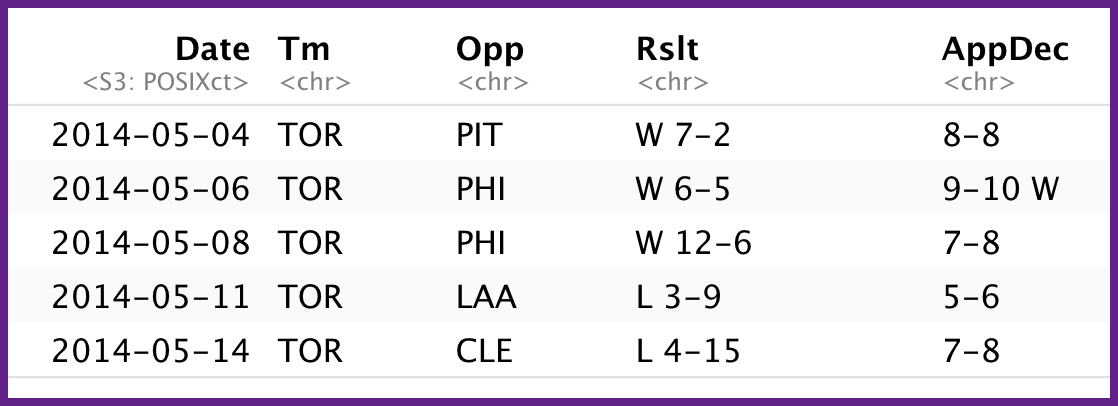Click the Date column header
Screen dimensions: 1118x406
[212, 49]
